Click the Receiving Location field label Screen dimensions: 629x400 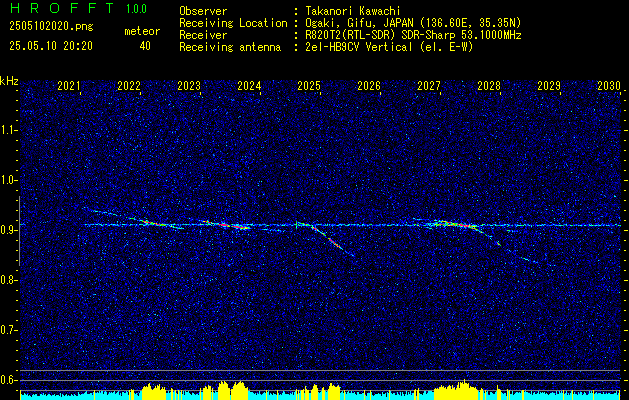tap(233, 23)
